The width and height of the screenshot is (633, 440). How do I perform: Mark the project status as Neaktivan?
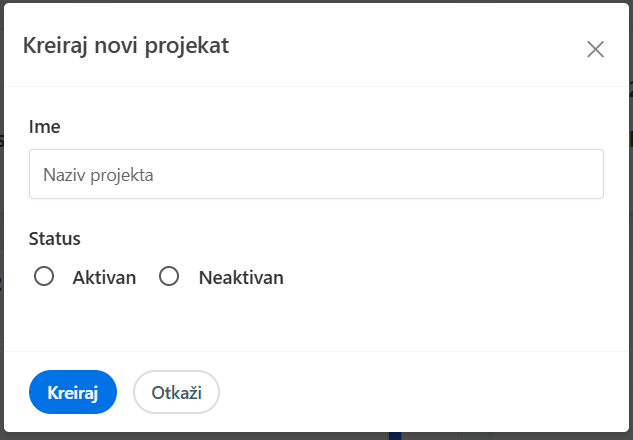tap(169, 277)
